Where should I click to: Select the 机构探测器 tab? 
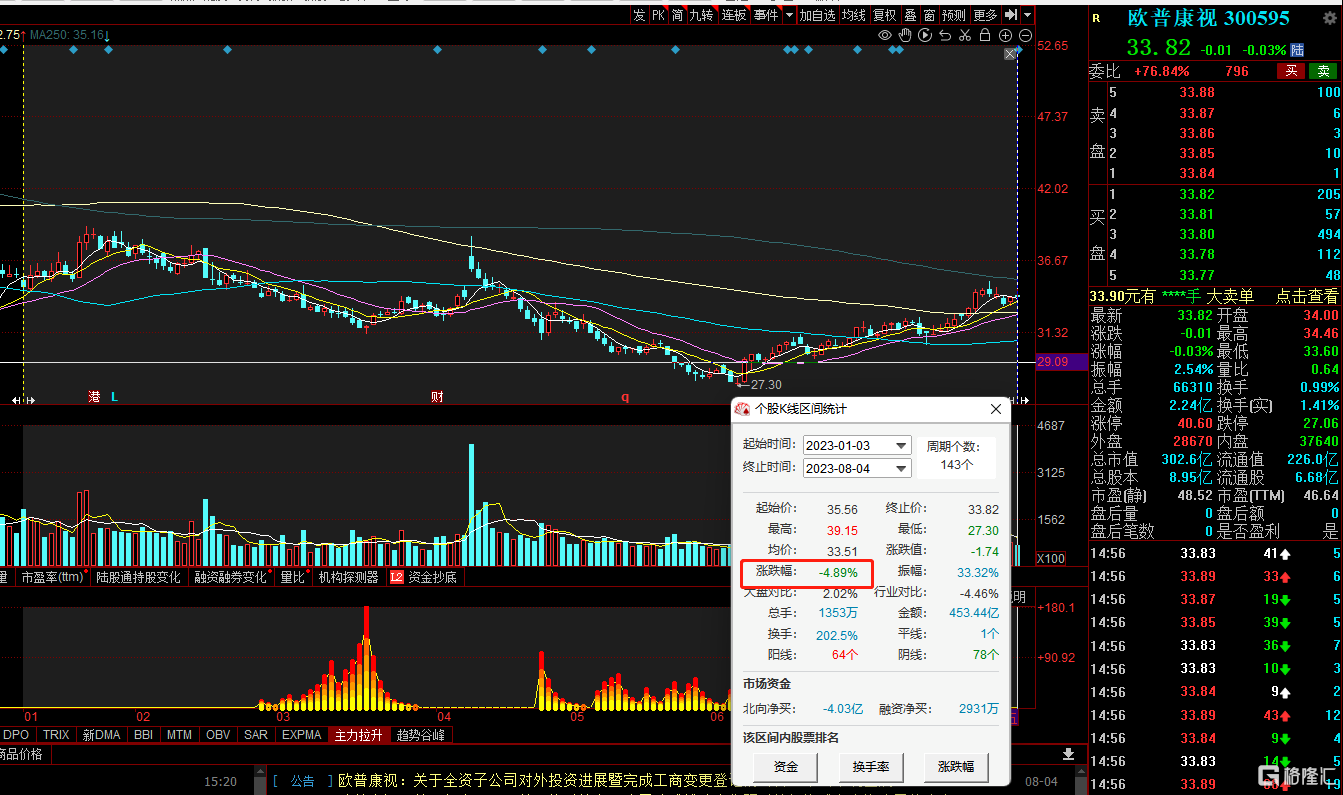348,577
